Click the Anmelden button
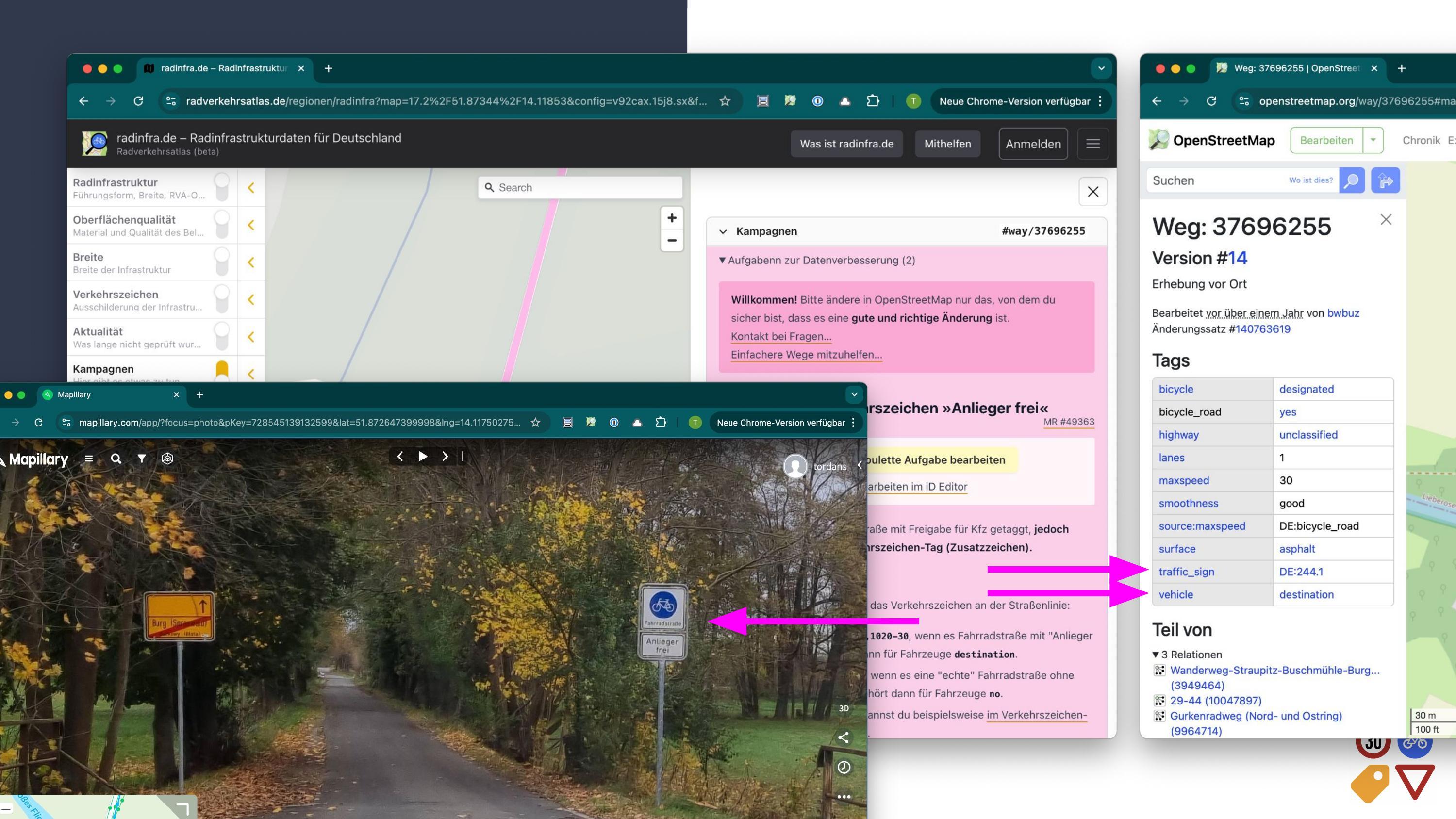 point(1033,144)
